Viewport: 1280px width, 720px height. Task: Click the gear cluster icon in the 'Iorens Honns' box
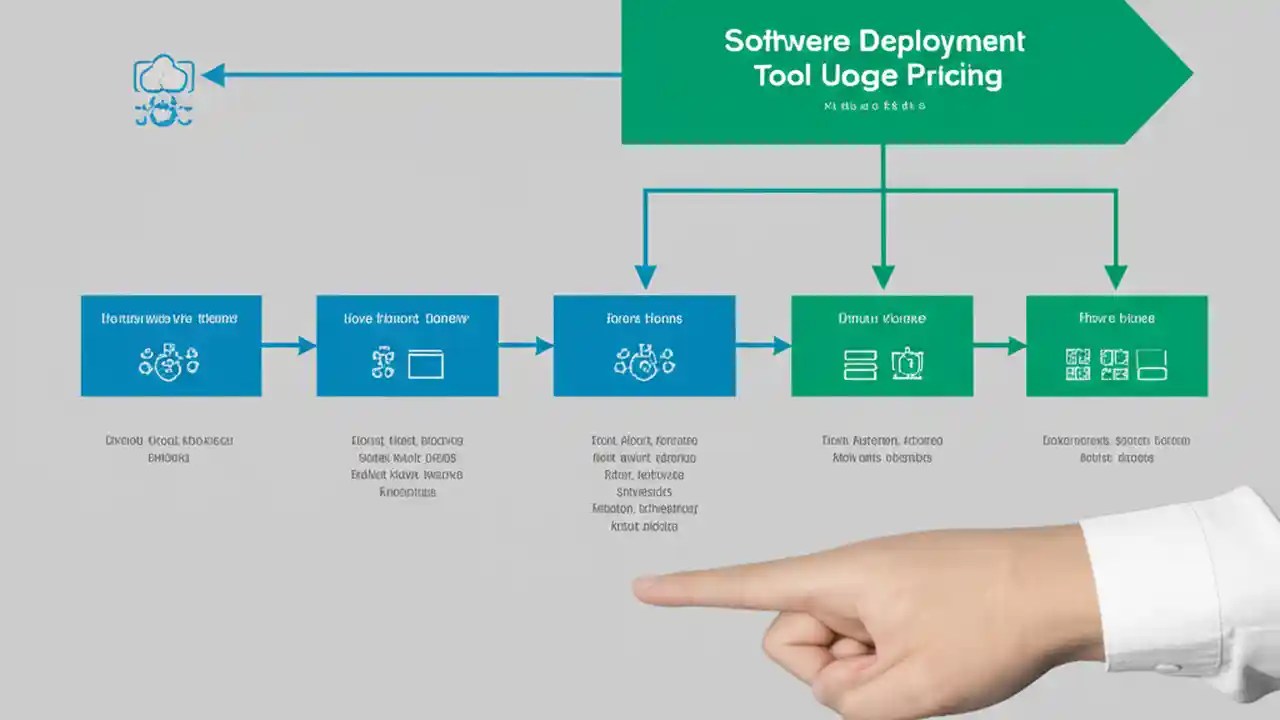[644, 362]
